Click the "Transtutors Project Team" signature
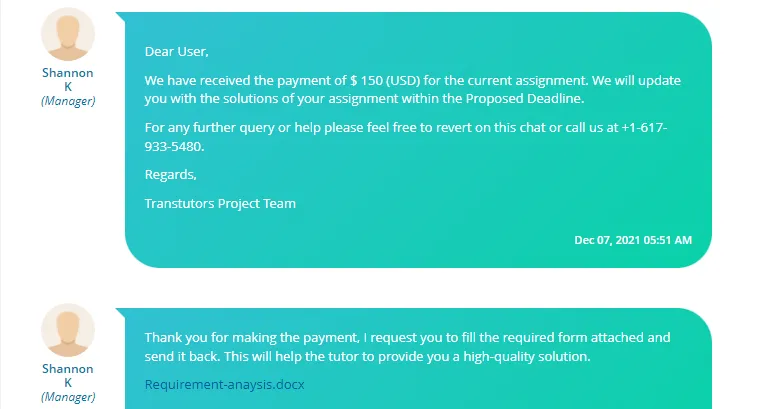Viewport: 762px width, 409px height. (x=220, y=203)
